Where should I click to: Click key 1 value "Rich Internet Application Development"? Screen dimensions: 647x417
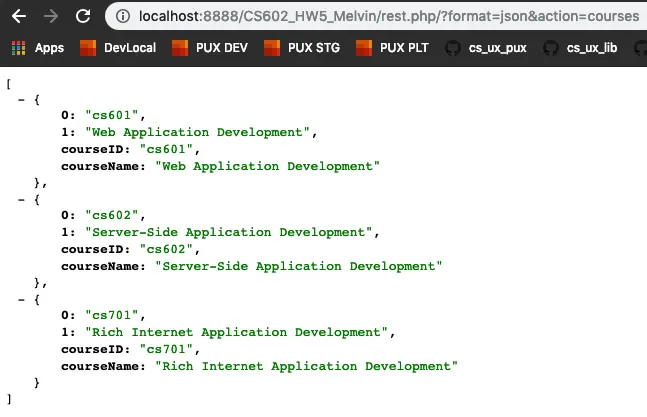coord(236,332)
